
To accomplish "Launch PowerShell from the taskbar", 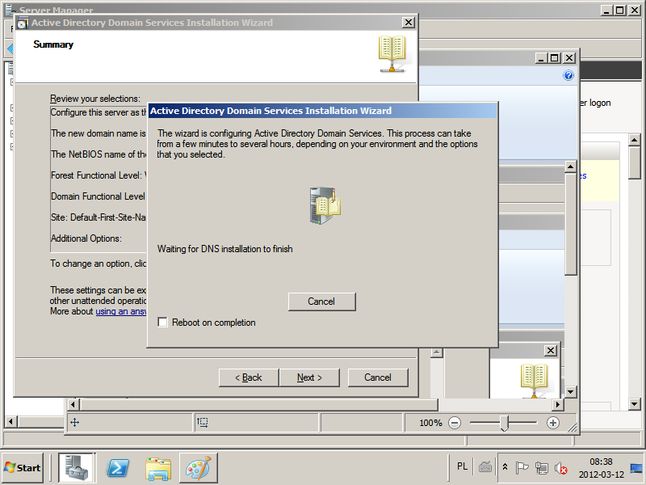I will (x=117, y=467).
